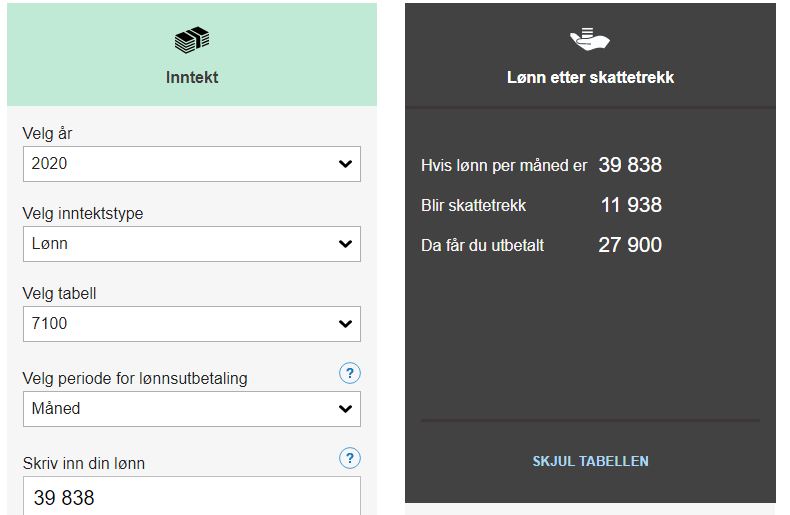
Task: Click the salary input field with 39 838
Action: (192, 496)
